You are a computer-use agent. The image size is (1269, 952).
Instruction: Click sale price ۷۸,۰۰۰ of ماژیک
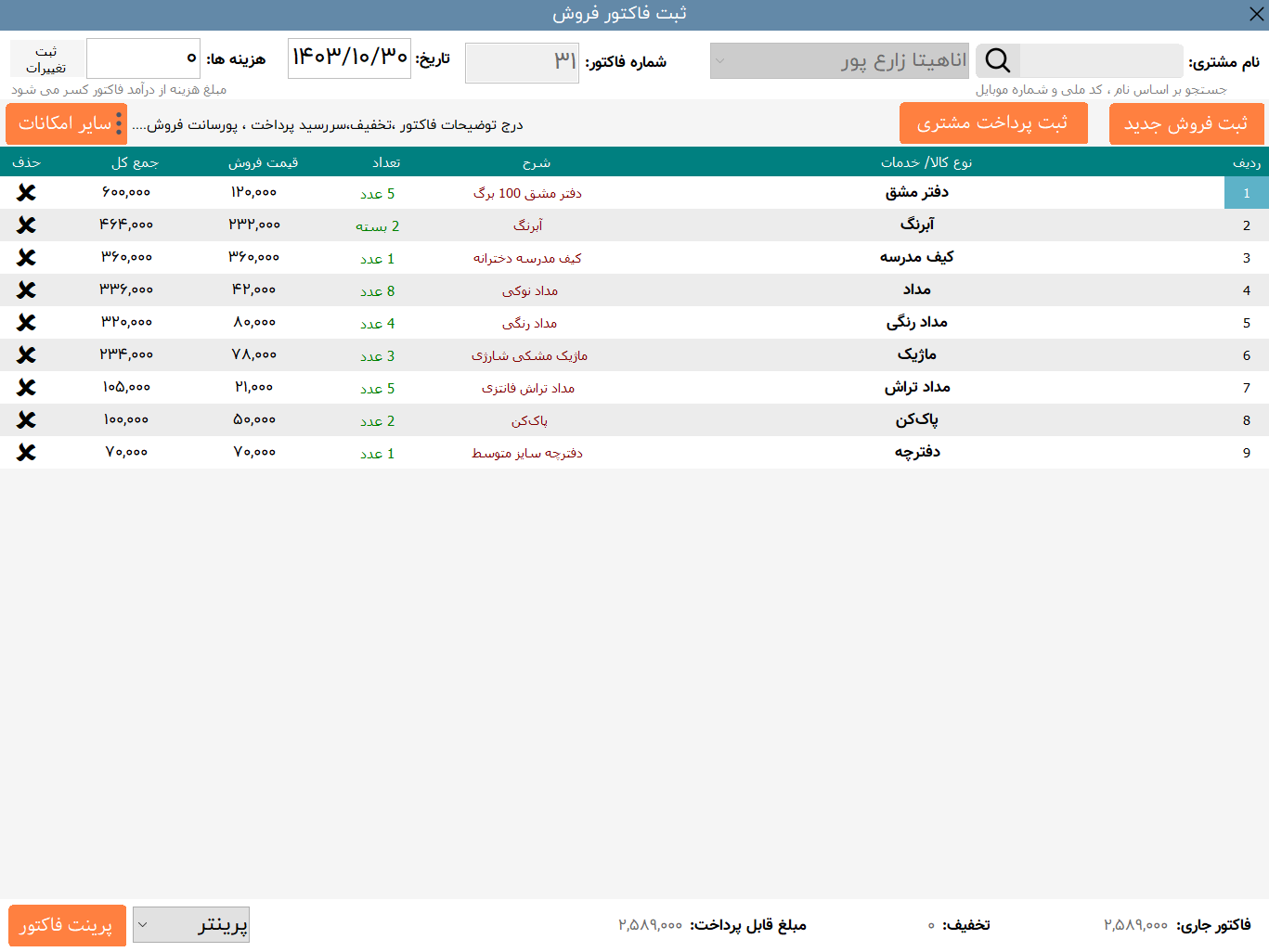point(254,354)
